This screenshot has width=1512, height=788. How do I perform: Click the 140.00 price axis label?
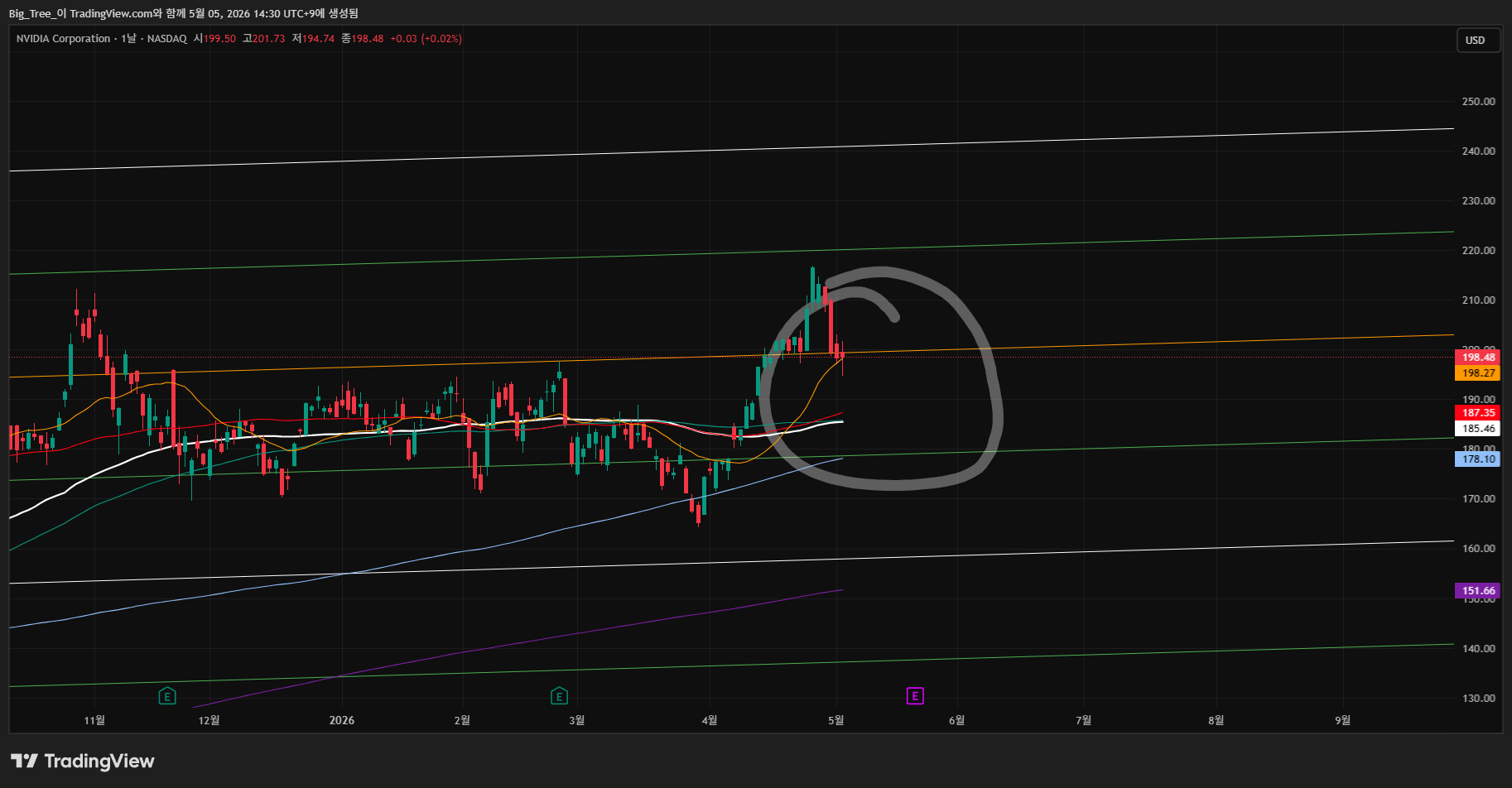[x=1479, y=649]
